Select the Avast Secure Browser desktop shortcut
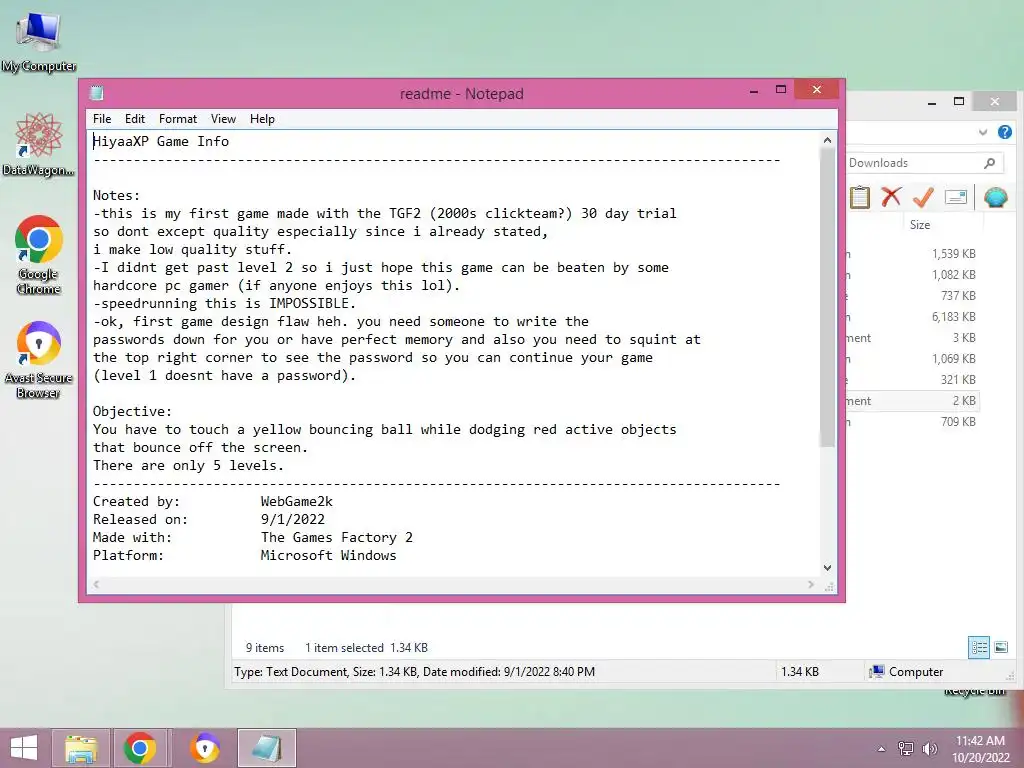The height and width of the screenshot is (768, 1024). point(39,359)
